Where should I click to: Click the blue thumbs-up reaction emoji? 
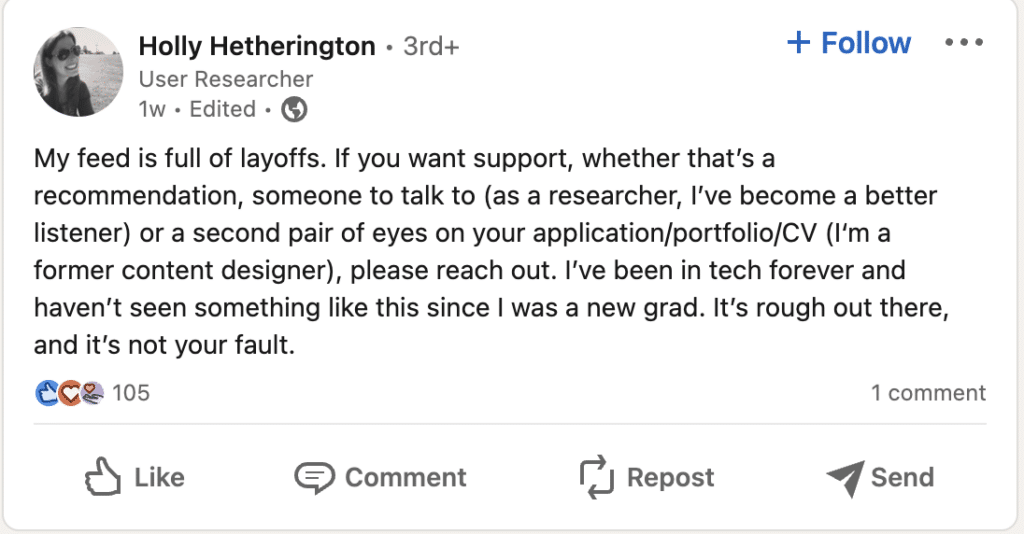coord(46,393)
